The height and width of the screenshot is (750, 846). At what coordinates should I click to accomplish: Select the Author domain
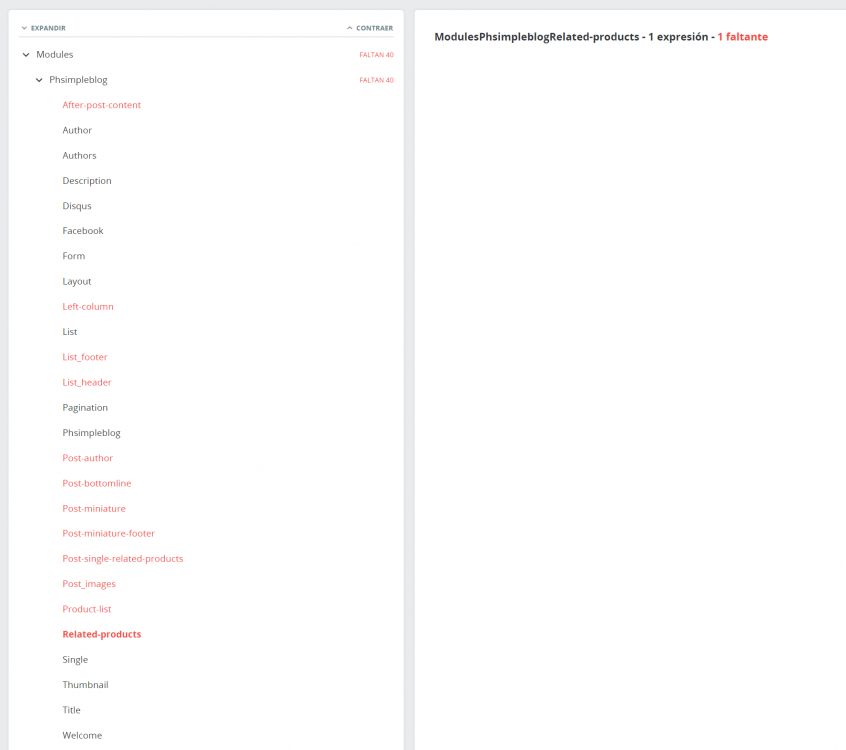click(x=77, y=130)
